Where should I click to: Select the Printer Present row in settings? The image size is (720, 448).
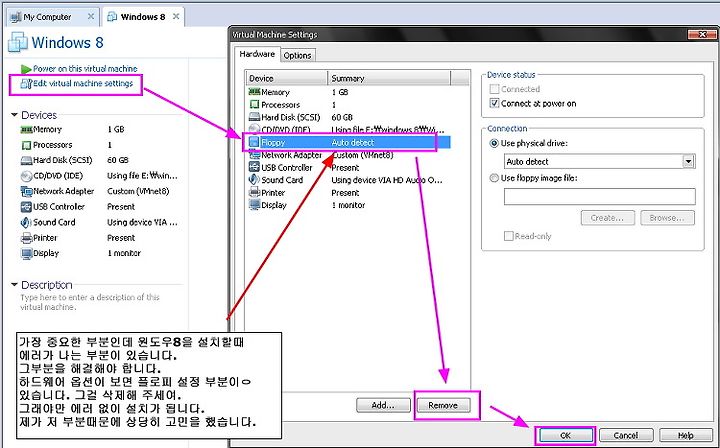(349, 193)
